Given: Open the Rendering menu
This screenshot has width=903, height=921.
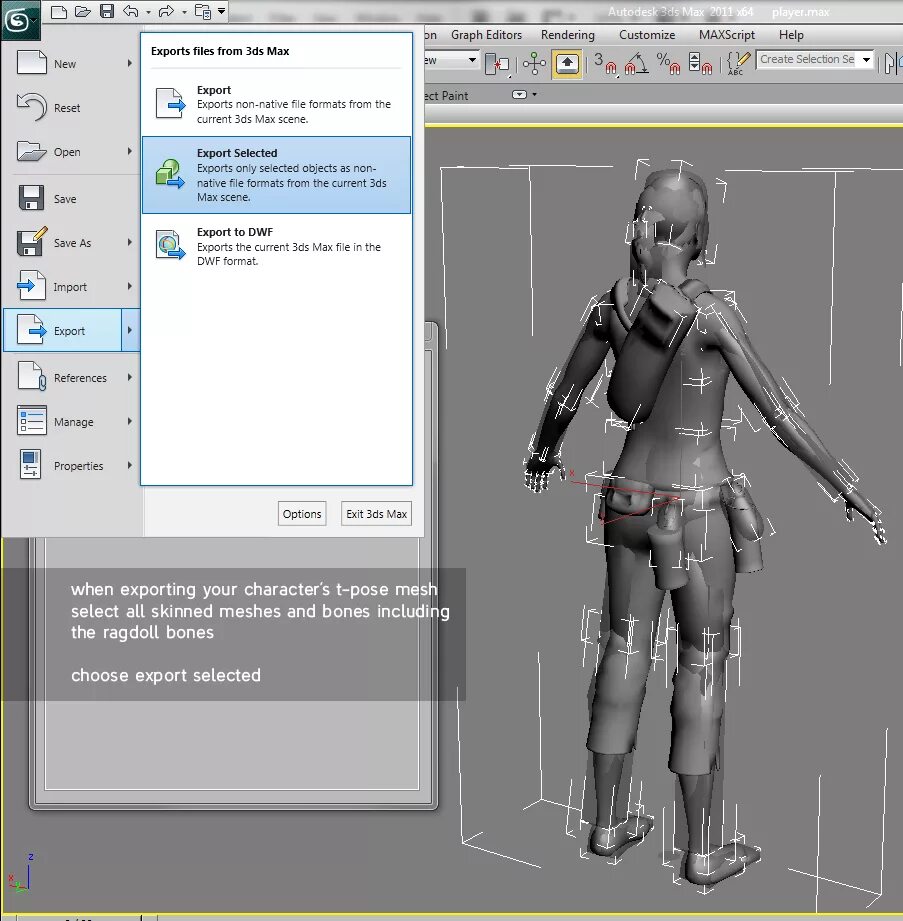Looking at the screenshot, I should pyautogui.click(x=568, y=35).
